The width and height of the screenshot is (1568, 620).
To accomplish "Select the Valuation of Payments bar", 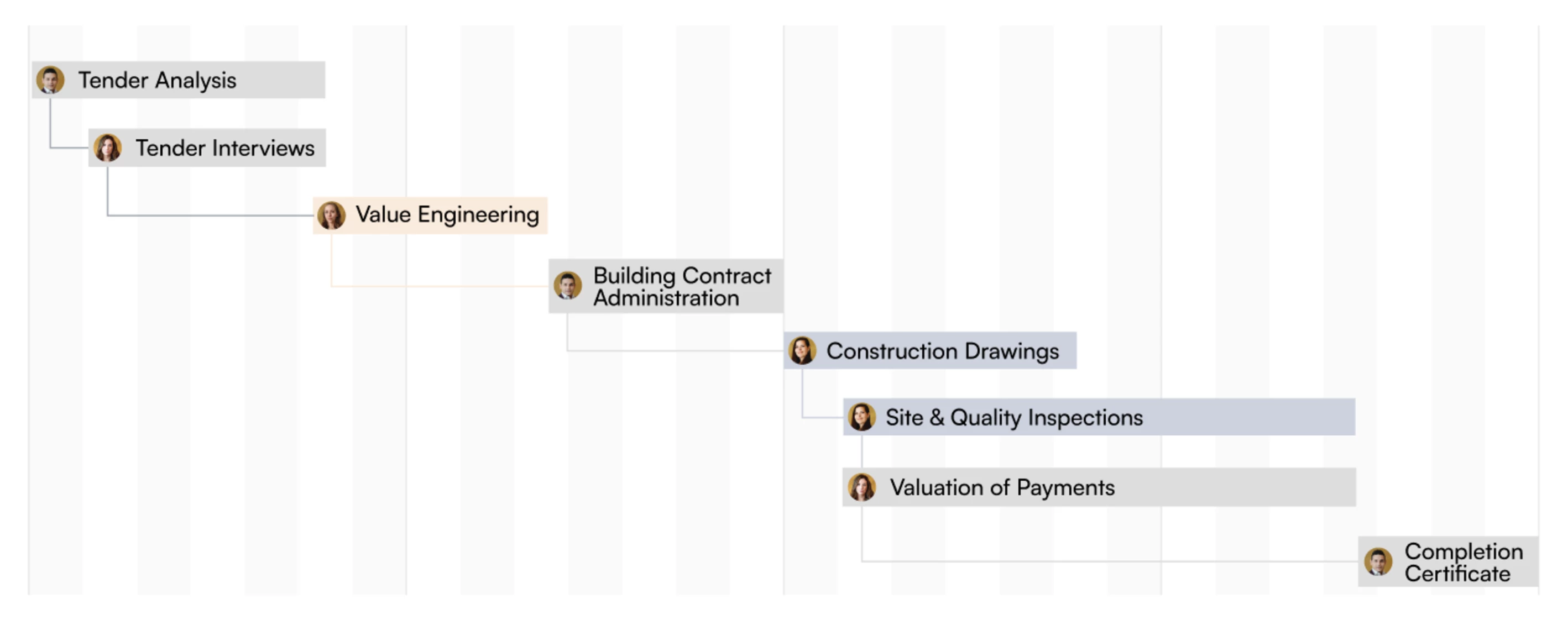I will (1099, 487).
